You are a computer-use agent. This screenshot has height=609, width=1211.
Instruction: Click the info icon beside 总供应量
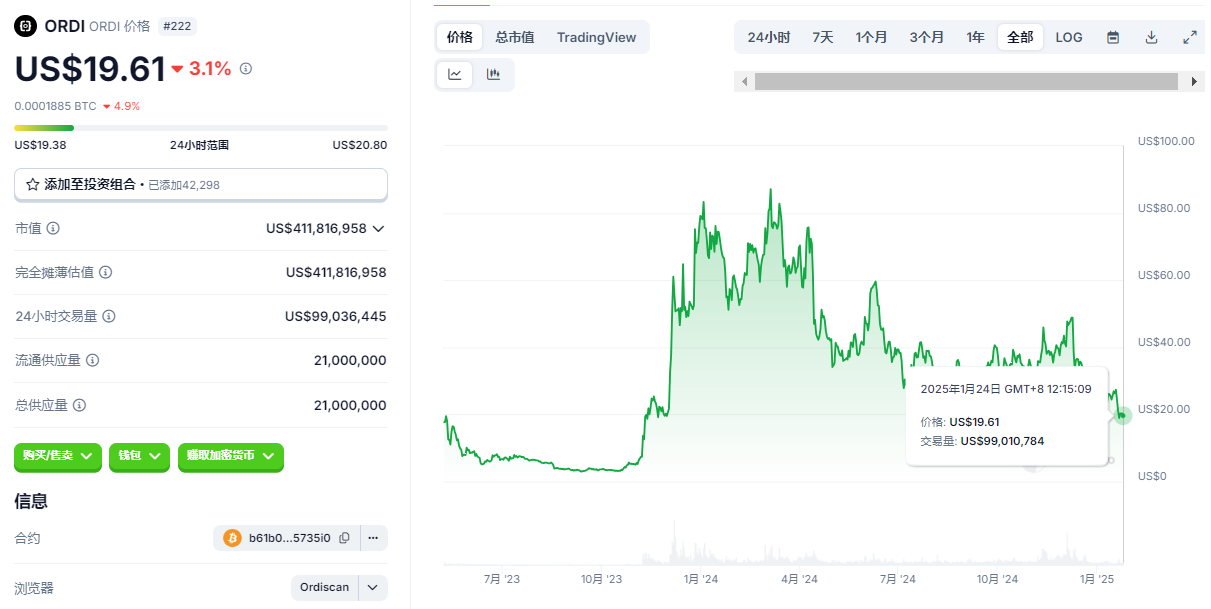(x=79, y=405)
